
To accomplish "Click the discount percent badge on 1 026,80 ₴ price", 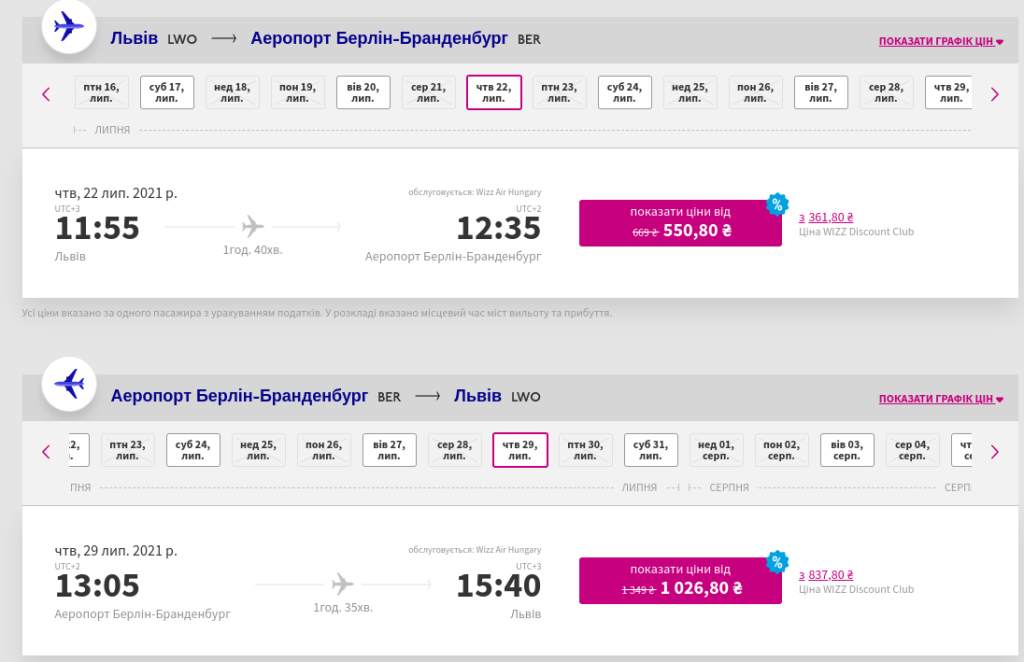I will pyautogui.click(x=777, y=561).
